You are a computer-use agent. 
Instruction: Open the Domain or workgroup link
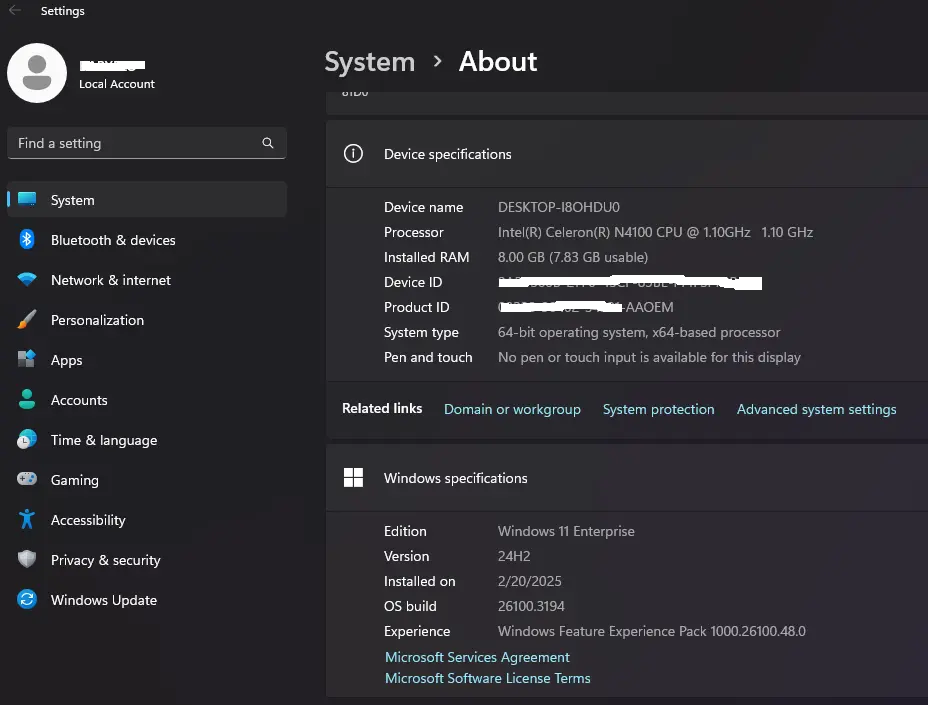512,409
